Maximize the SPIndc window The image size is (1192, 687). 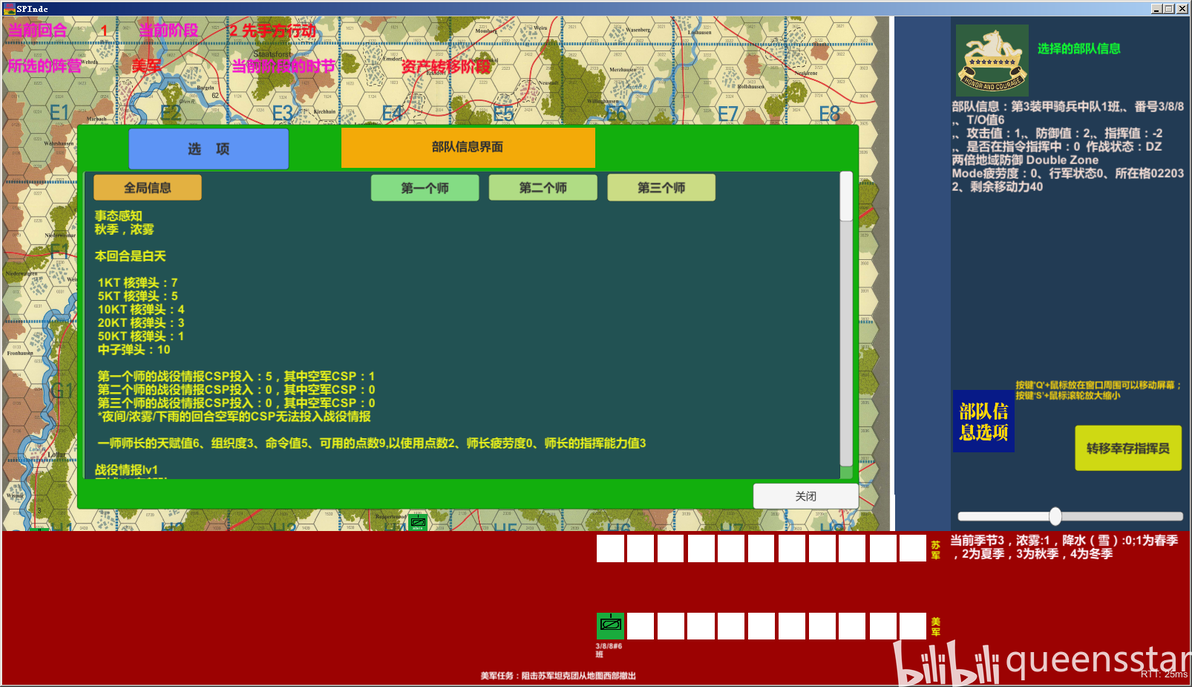(1169, 8)
